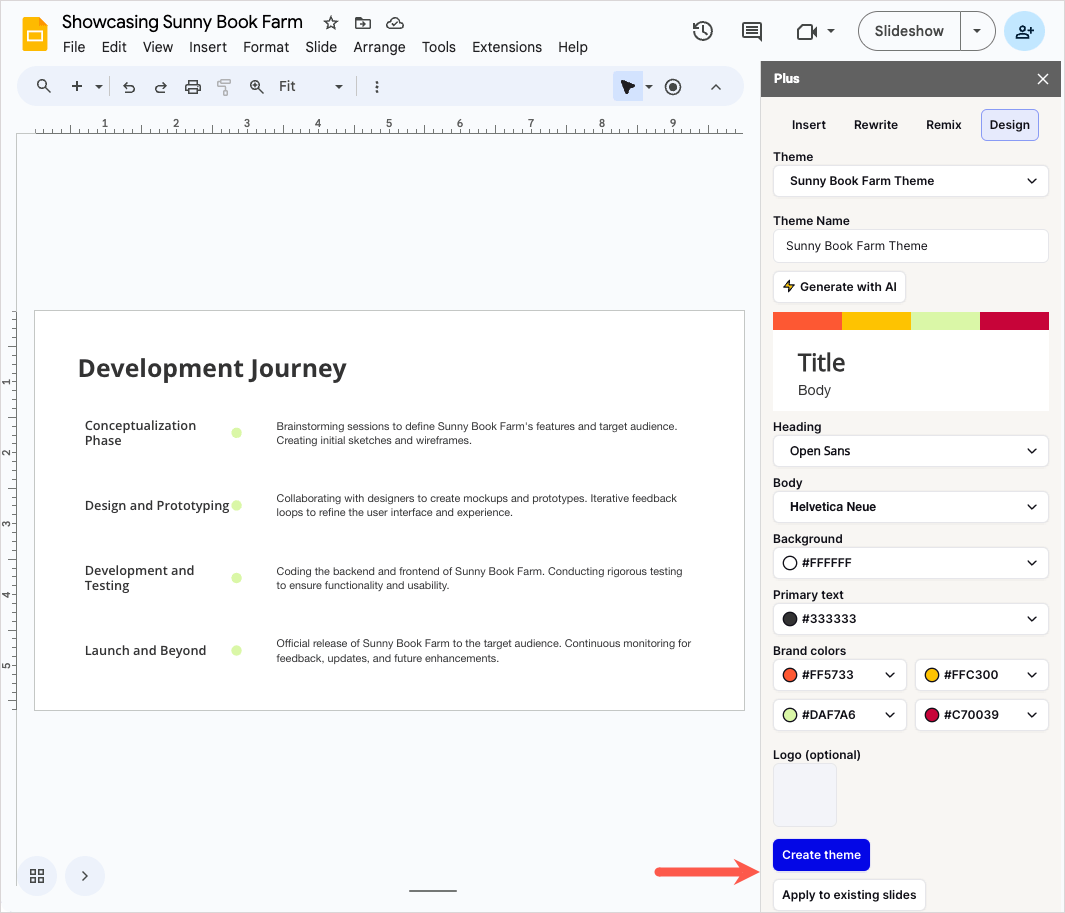Select the Design tab

[x=1009, y=125]
